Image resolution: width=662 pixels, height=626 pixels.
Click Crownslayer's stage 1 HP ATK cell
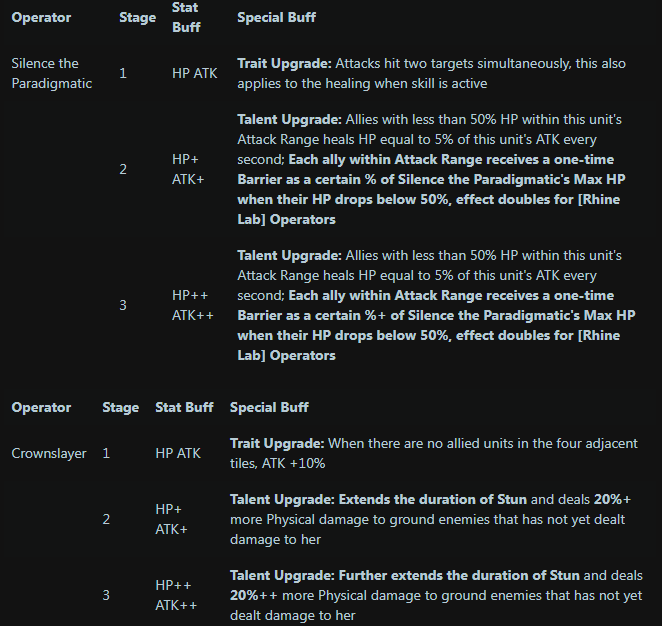(x=178, y=453)
